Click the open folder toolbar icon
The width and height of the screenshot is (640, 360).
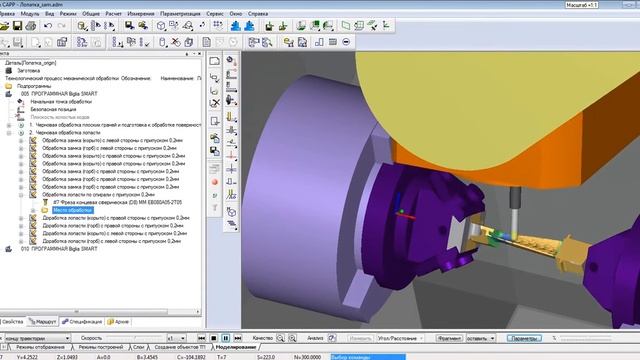[4, 26]
